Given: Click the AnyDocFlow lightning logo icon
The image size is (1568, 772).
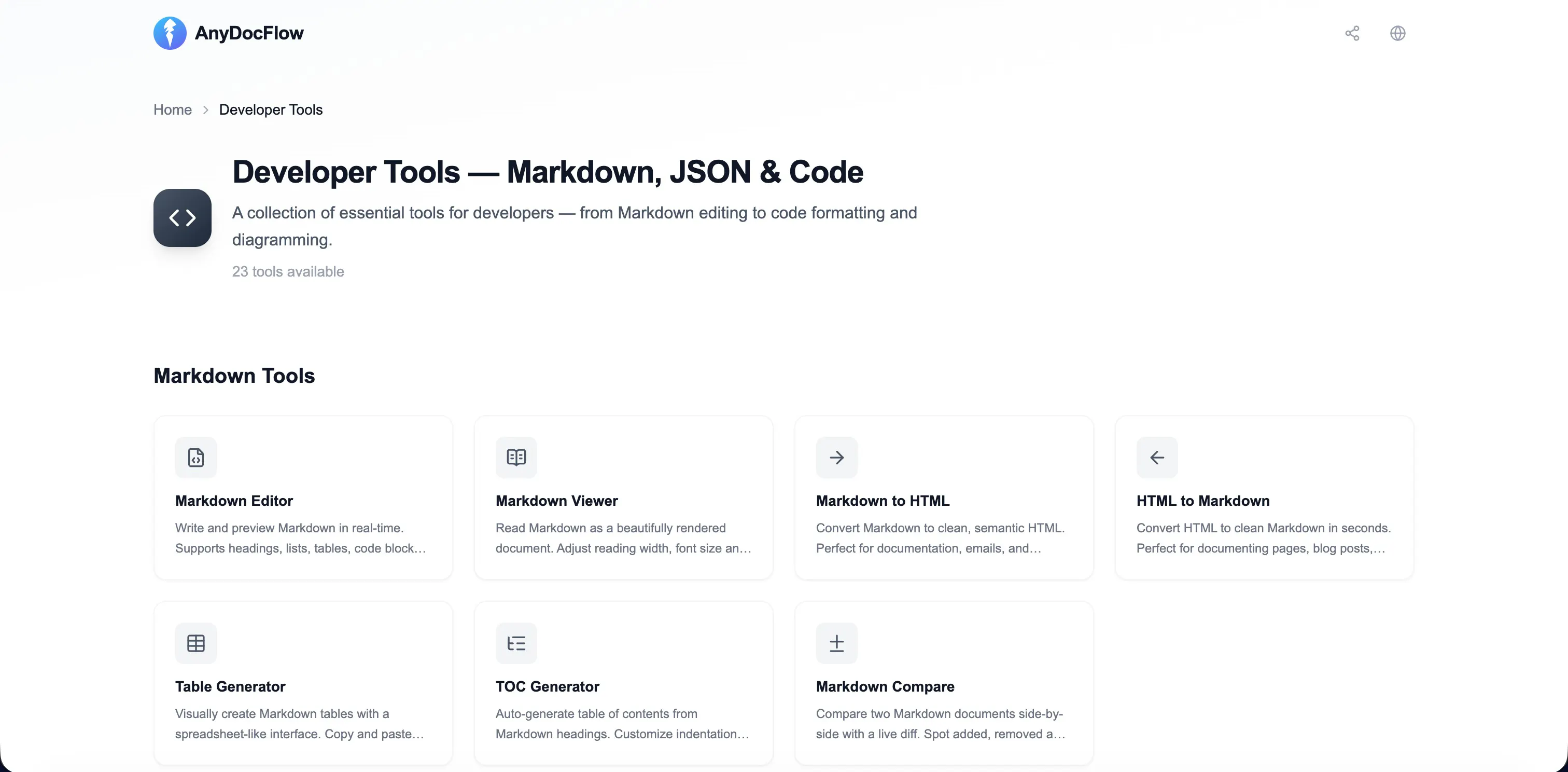Looking at the screenshot, I should (170, 33).
